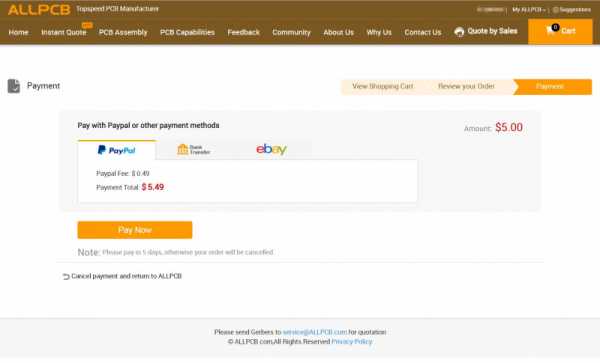This screenshot has width=600, height=363.
Task: Go back to View Shopping Cart step
Action: tap(383, 86)
